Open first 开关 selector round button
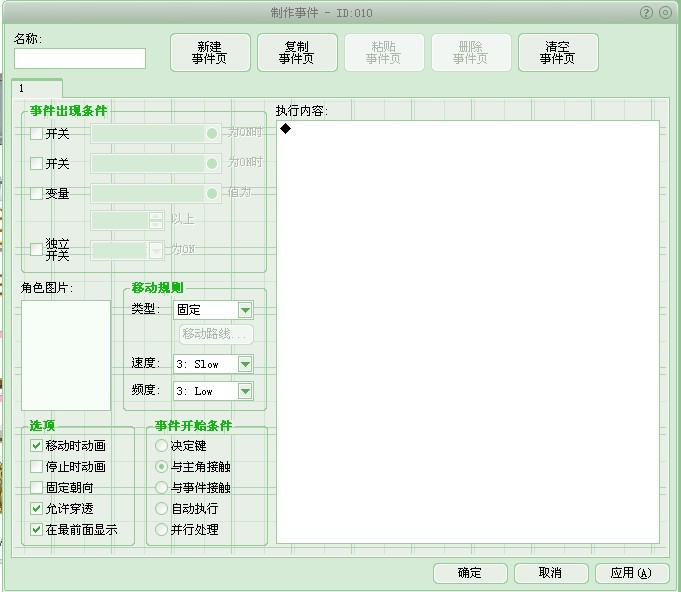The width and height of the screenshot is (681, 592). [212, 134]
